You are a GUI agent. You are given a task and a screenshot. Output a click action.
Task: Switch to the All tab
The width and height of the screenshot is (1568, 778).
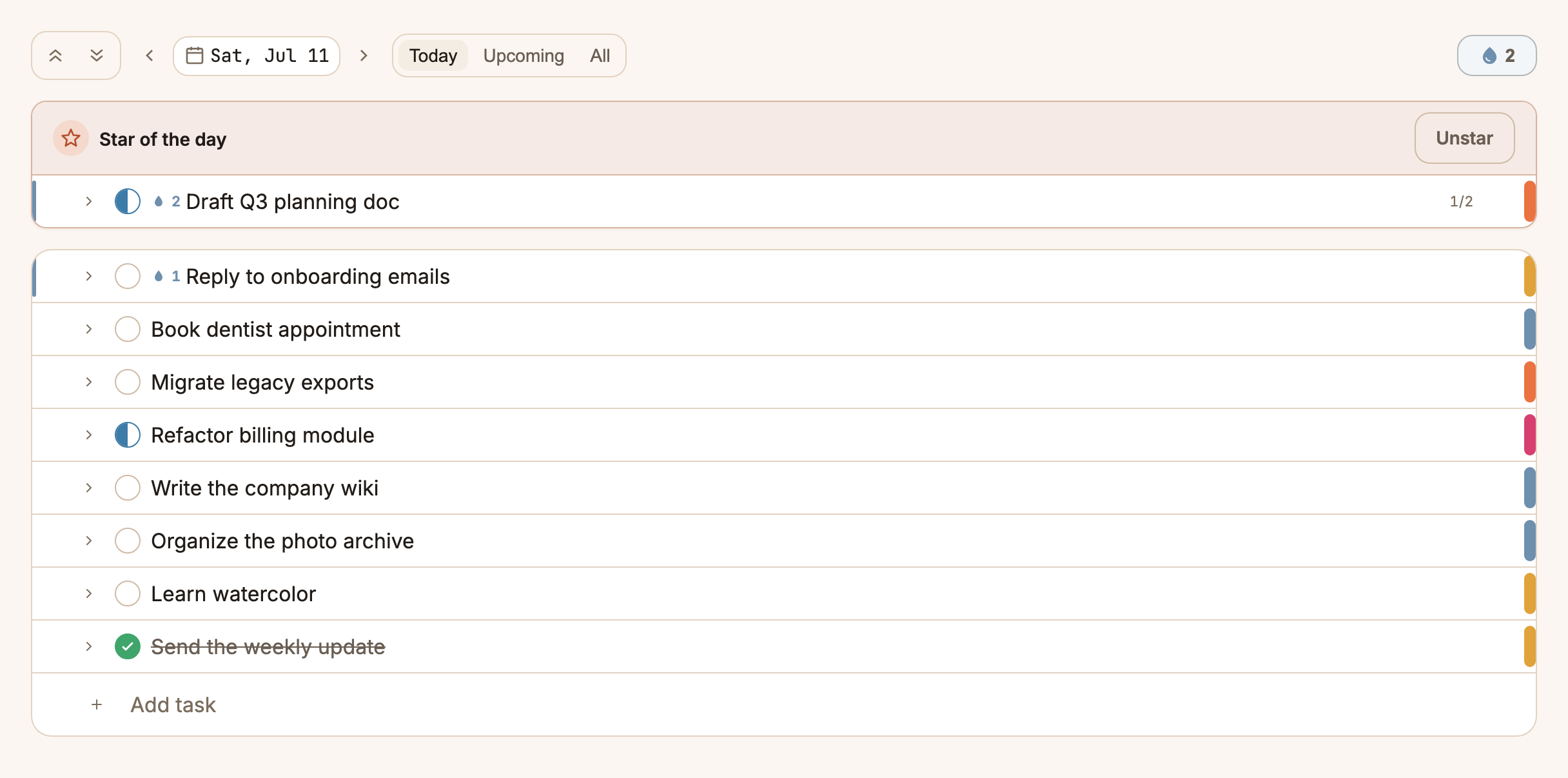(x=600, y=55)
